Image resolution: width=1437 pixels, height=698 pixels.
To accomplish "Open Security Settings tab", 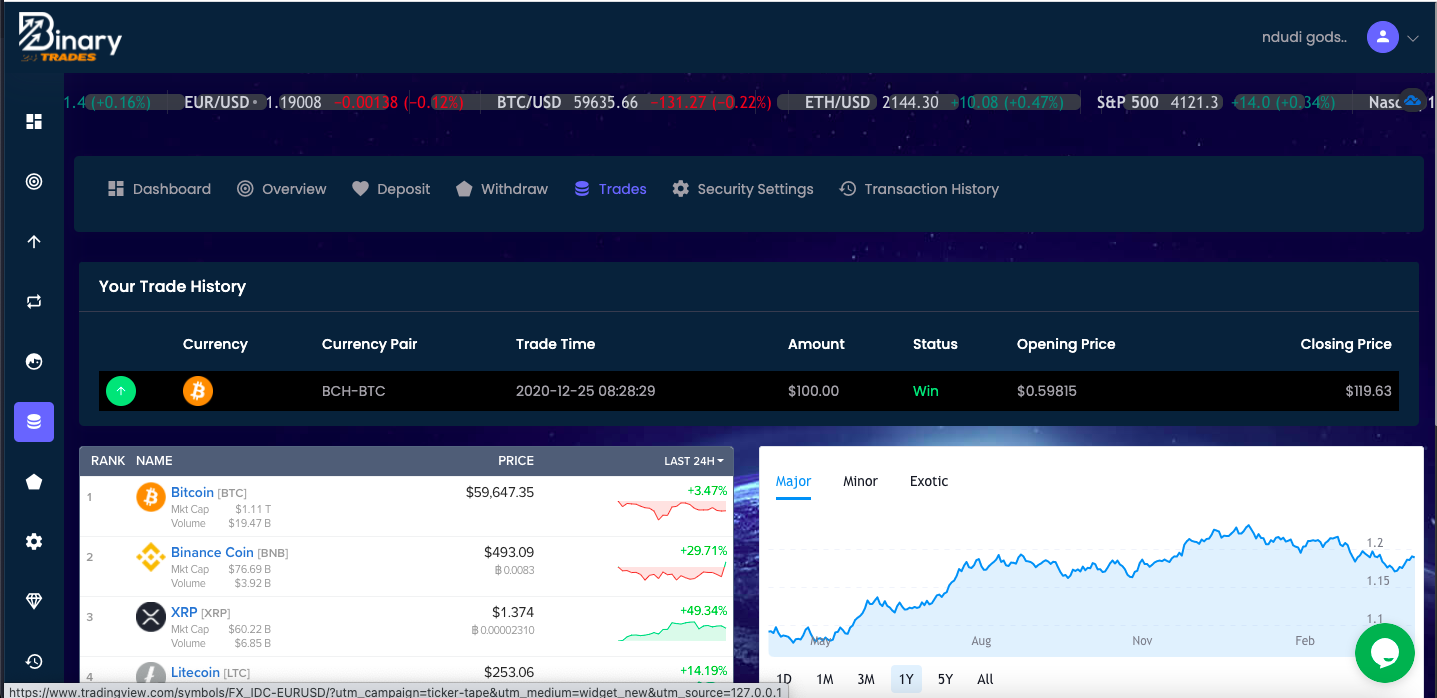I will (743, 189).
